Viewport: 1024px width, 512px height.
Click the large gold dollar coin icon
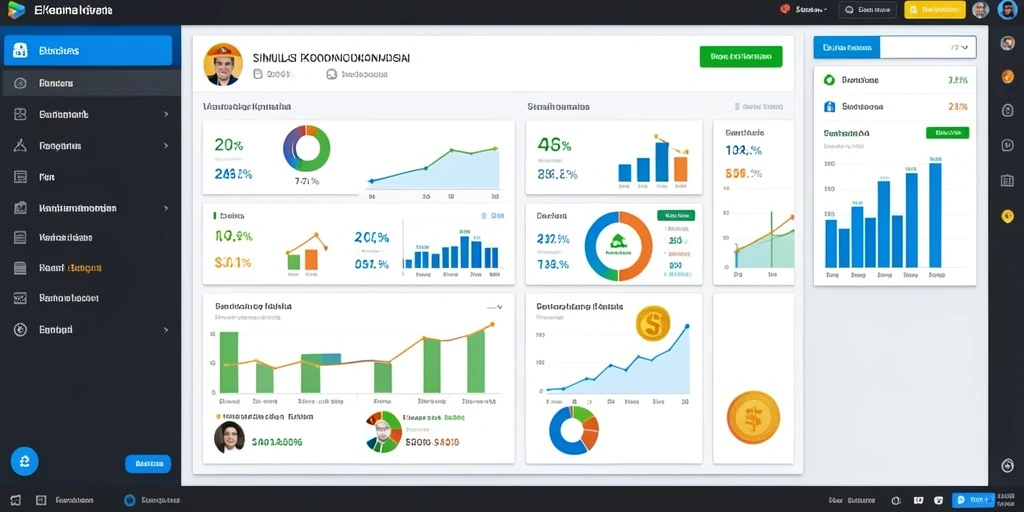pos(753,417)
